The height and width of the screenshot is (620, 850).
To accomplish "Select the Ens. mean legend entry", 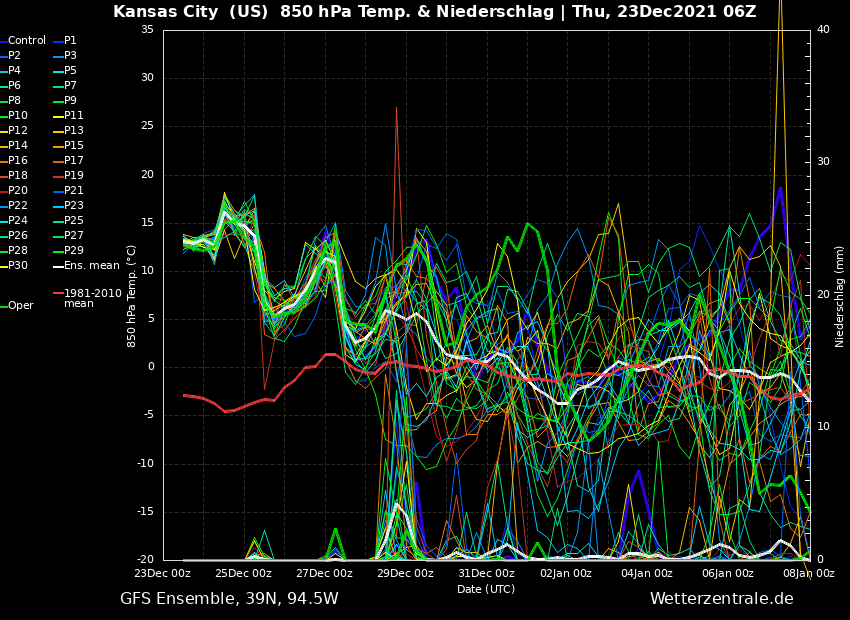I will coord(91,266).
